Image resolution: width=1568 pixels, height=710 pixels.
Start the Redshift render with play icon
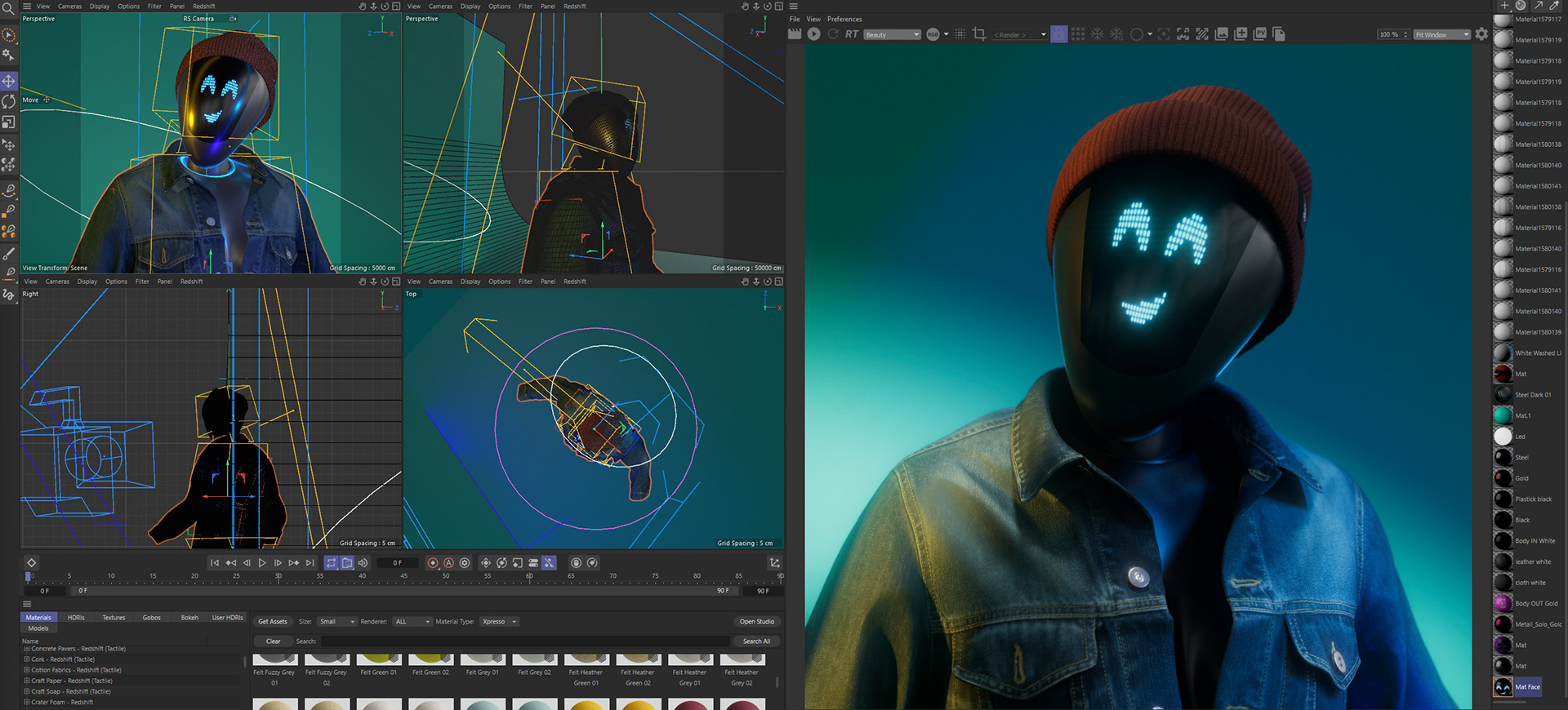click(x=814, y=34)
